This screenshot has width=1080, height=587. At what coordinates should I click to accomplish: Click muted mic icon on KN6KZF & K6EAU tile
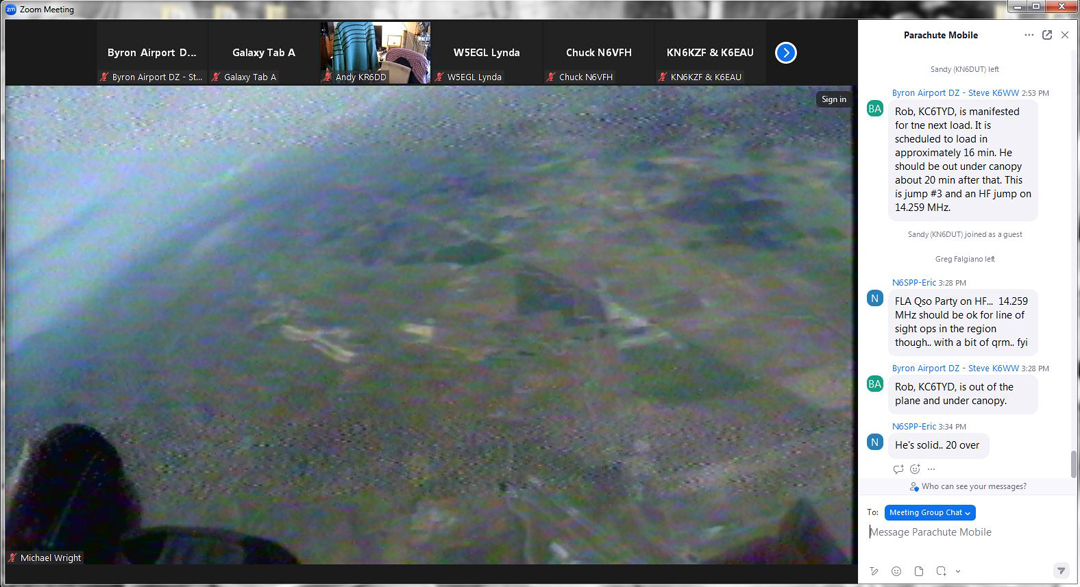[x=663, y=77]
